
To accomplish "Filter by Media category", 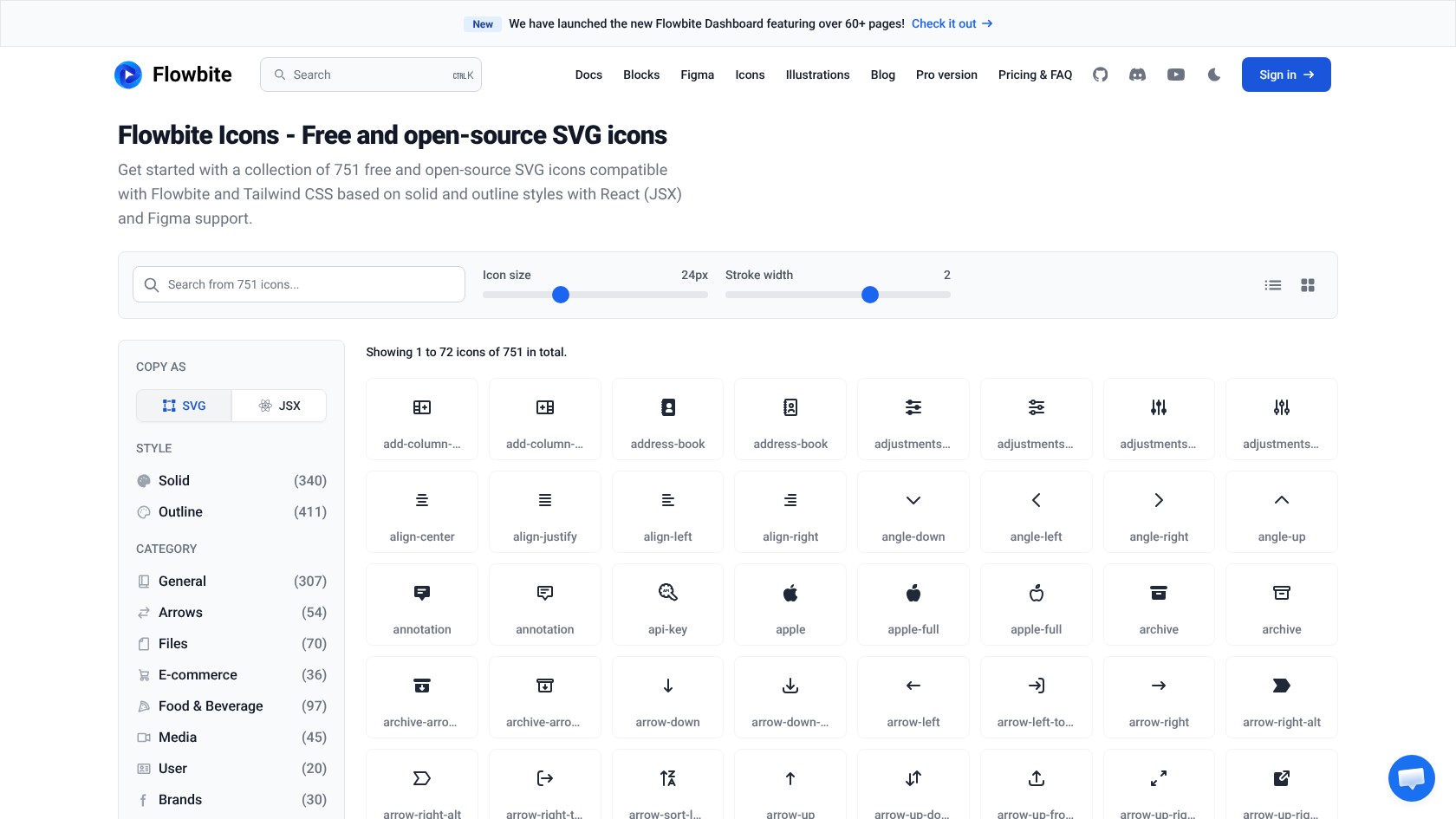I will pos(231,737).
